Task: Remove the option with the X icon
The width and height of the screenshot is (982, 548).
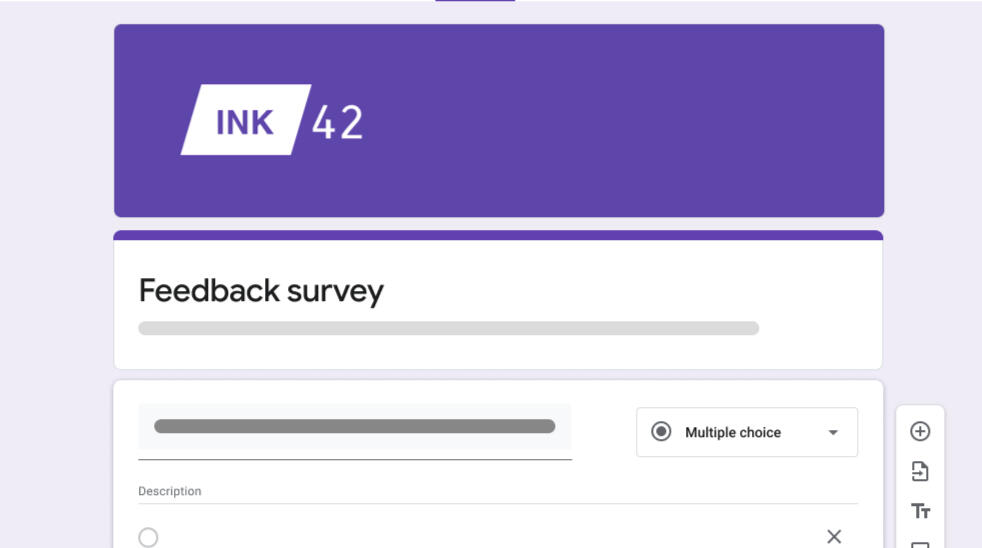Action: click(x=834, y=537)
